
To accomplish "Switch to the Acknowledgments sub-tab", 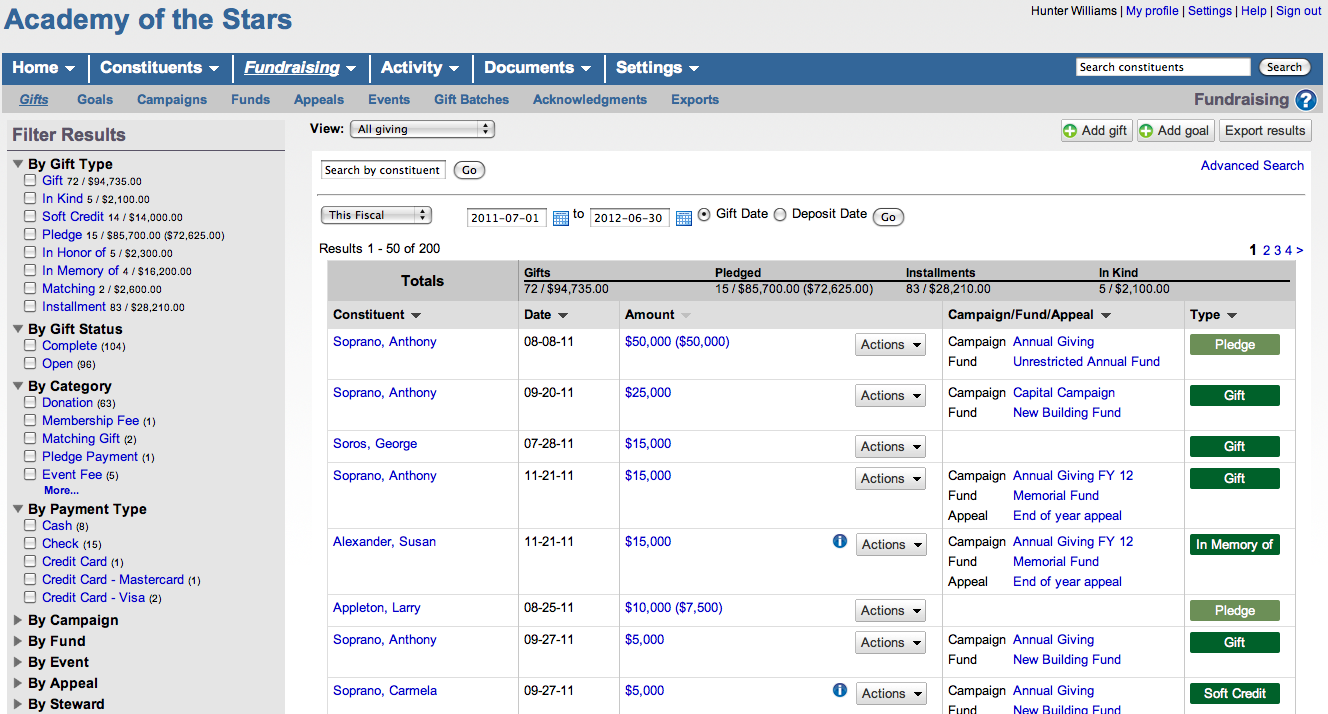I will pos(590,100).
